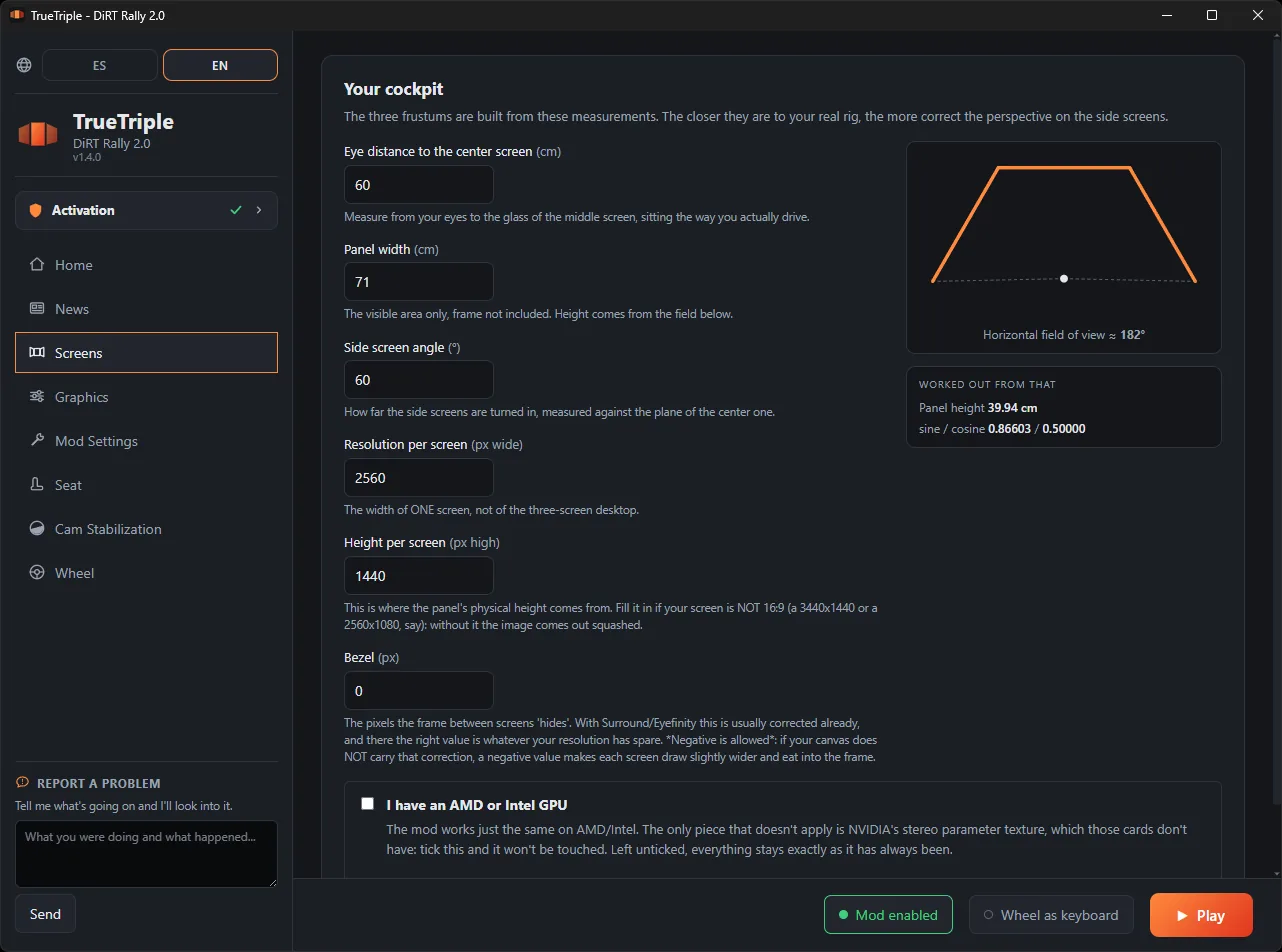Click the Activation shield icon
1282x952 pixels.
pos(36,210)
